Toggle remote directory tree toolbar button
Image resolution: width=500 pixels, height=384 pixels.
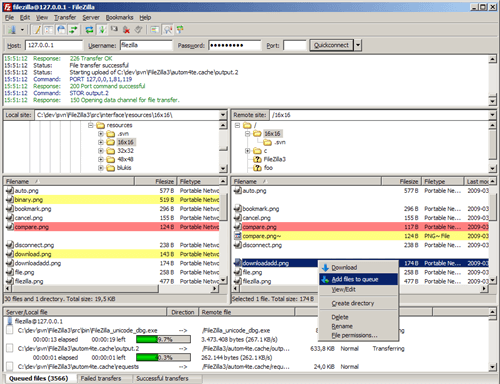[x=61, y=30]
